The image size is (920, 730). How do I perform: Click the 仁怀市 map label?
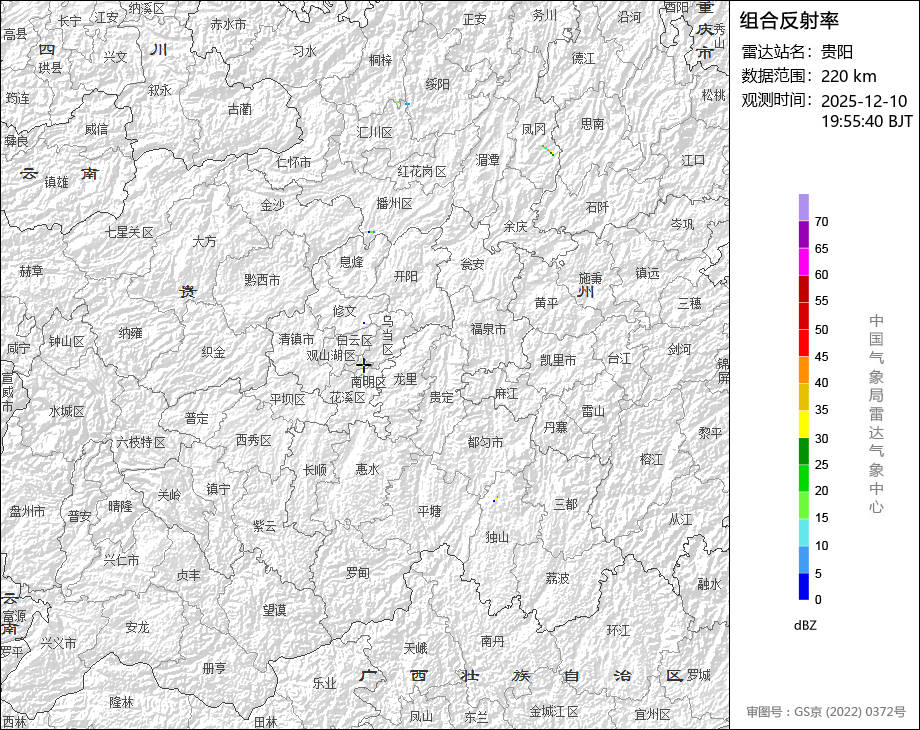click(294, 162)
